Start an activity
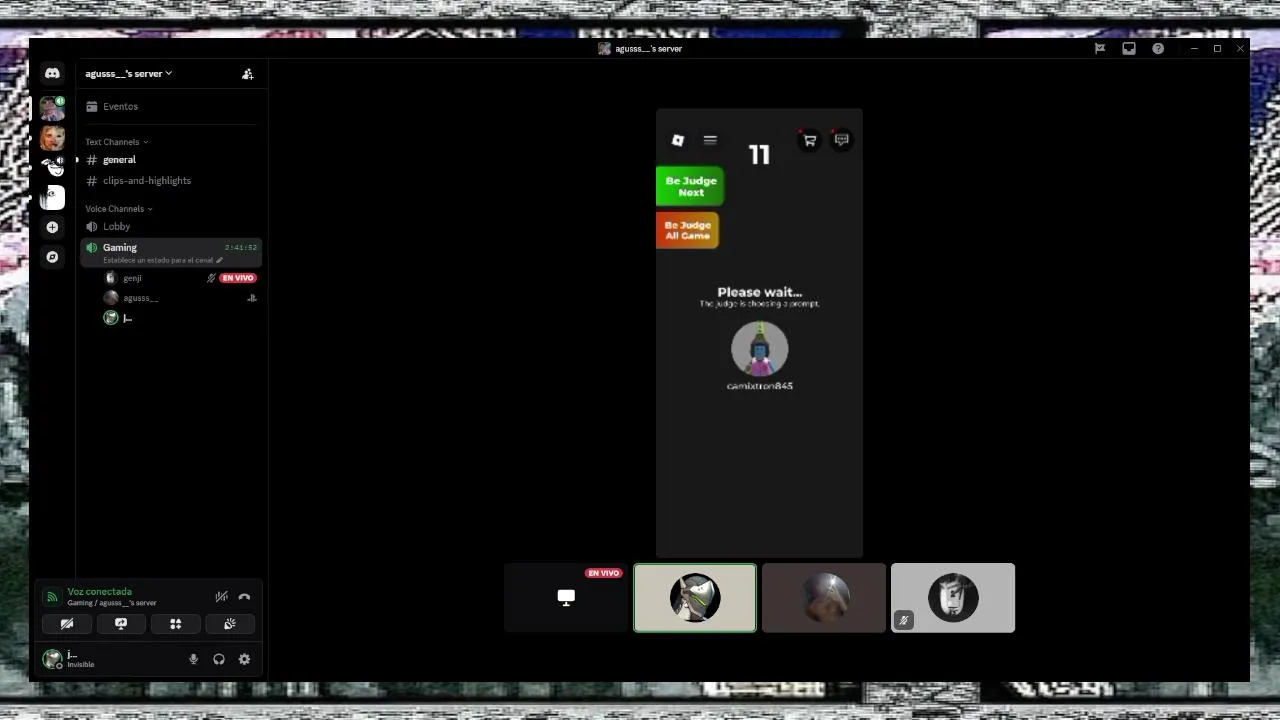1280x720 pixels. tap(175, 624)
